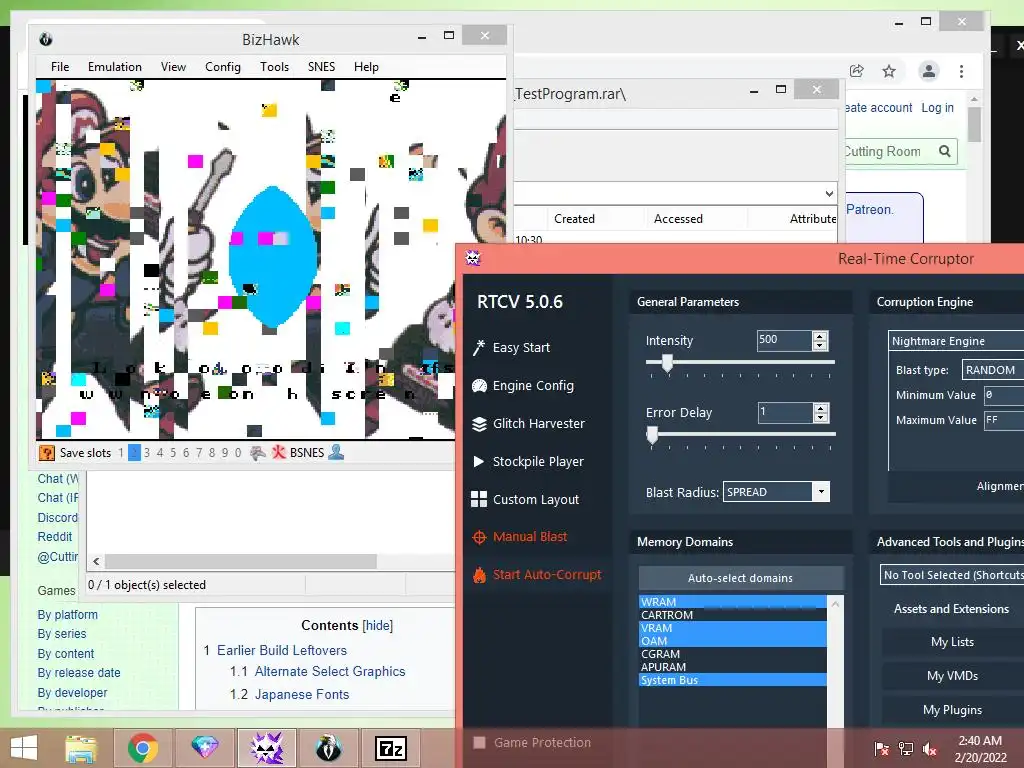Select save slot 3 in BizHawk
The height and width of the screenshot is (768, 1024).
pyautogui.click(x=147, y=453)
